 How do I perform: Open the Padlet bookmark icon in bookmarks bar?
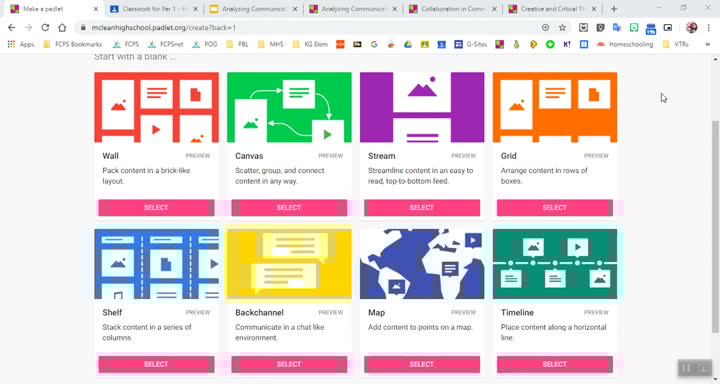coord(500,44)
